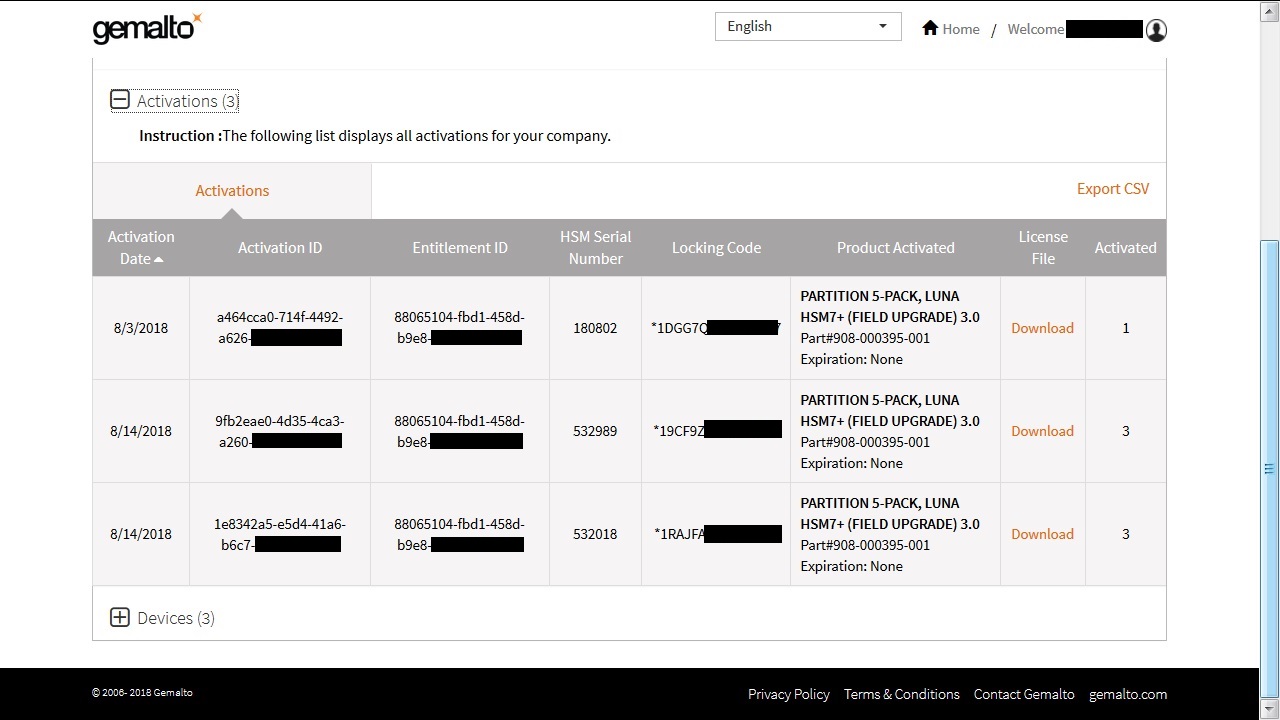Visit gemalto.com footer link

1127,694
